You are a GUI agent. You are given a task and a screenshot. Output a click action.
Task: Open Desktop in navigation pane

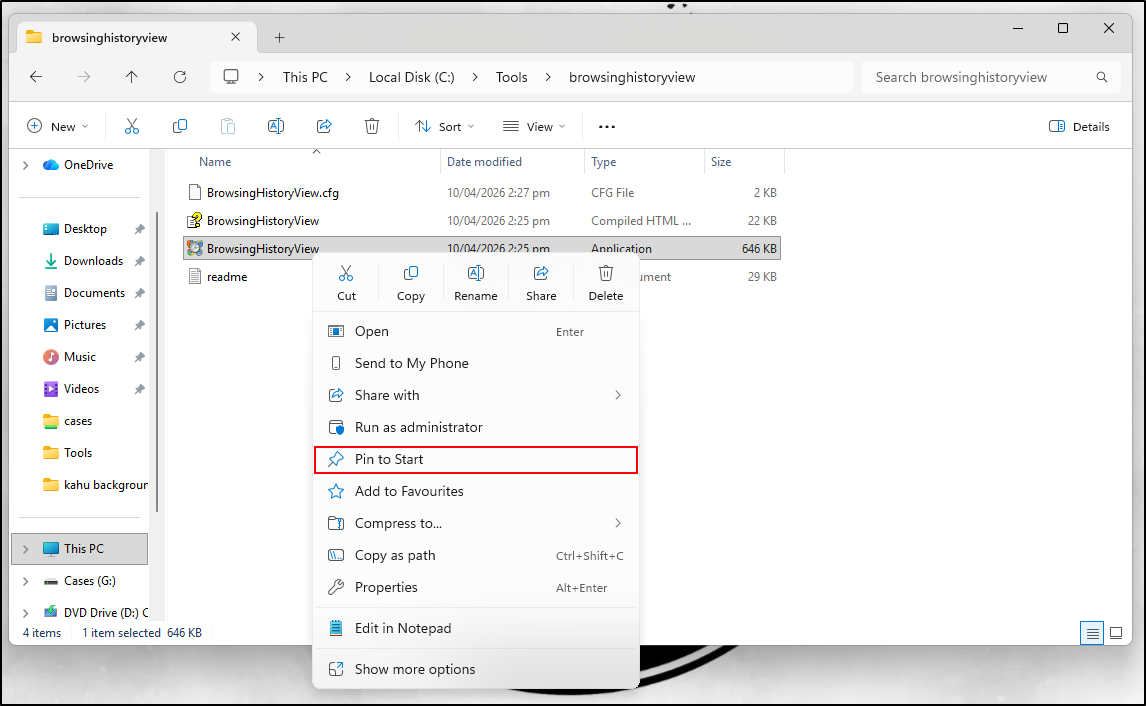(x=85, y=229)
